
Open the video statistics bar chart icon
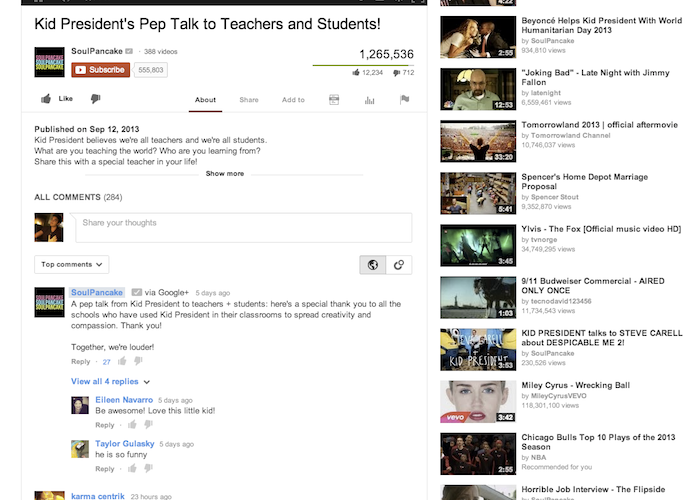[369, 100]
